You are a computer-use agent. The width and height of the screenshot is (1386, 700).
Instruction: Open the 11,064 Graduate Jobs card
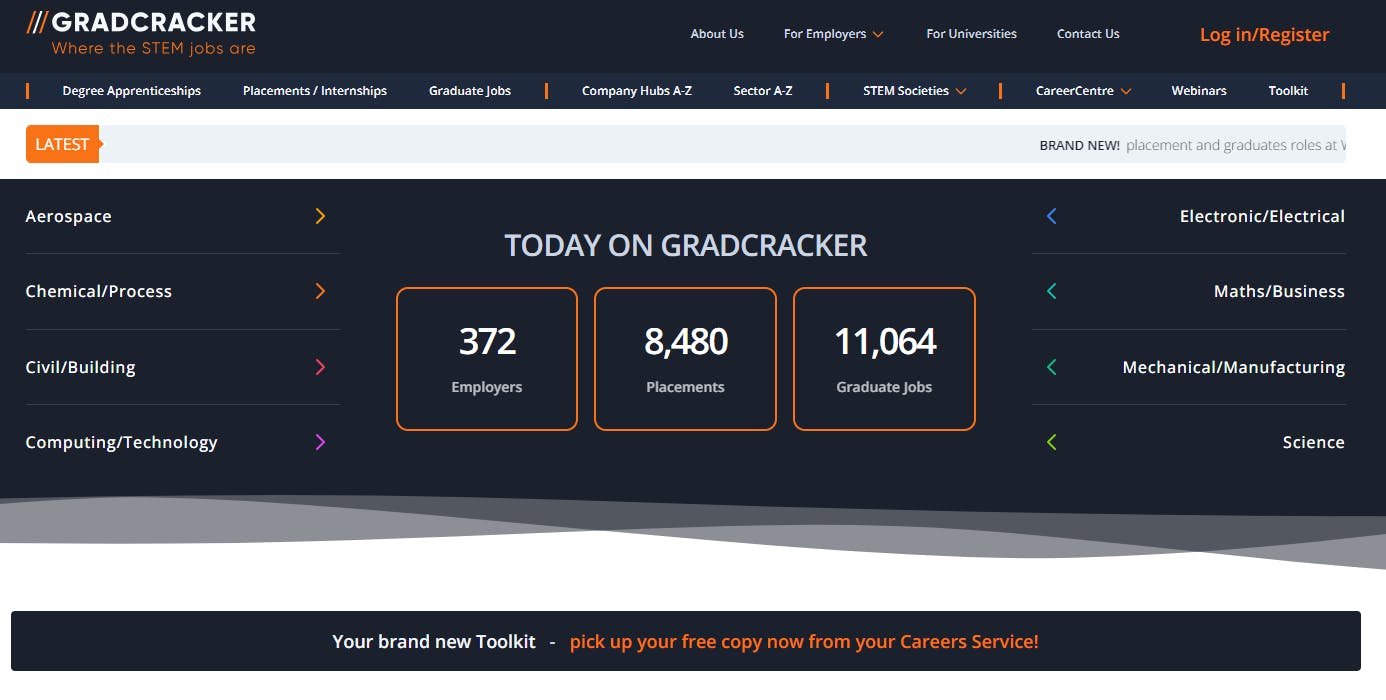tap(884, 359)
